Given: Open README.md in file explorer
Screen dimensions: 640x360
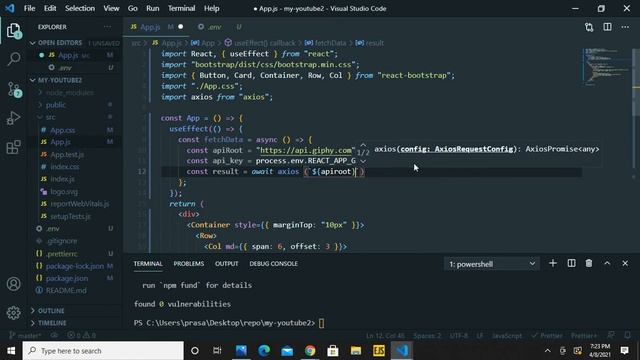Looking at the screenshot, I should tap(66, 291).
